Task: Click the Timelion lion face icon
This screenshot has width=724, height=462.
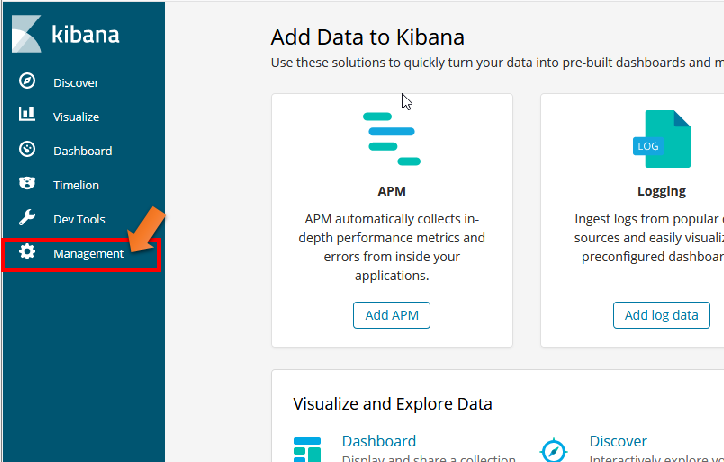Action: click(x=27, y=183)
